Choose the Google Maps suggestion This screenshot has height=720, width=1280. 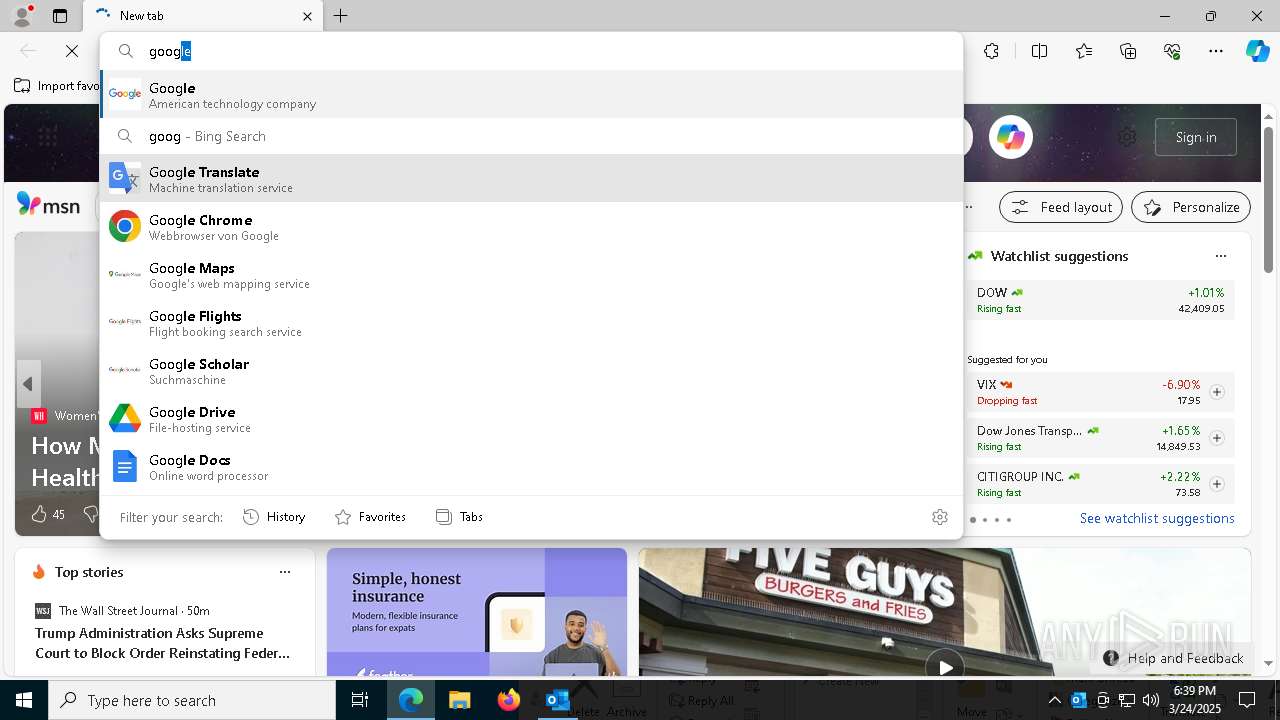click(531, 275)
